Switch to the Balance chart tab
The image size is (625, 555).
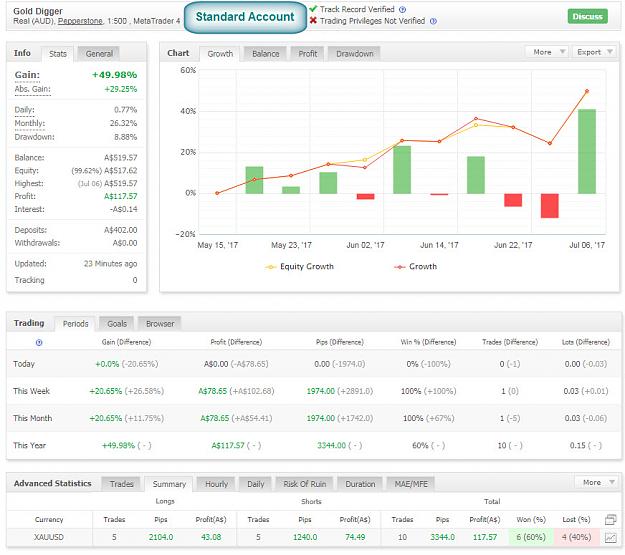coord(265,54)
